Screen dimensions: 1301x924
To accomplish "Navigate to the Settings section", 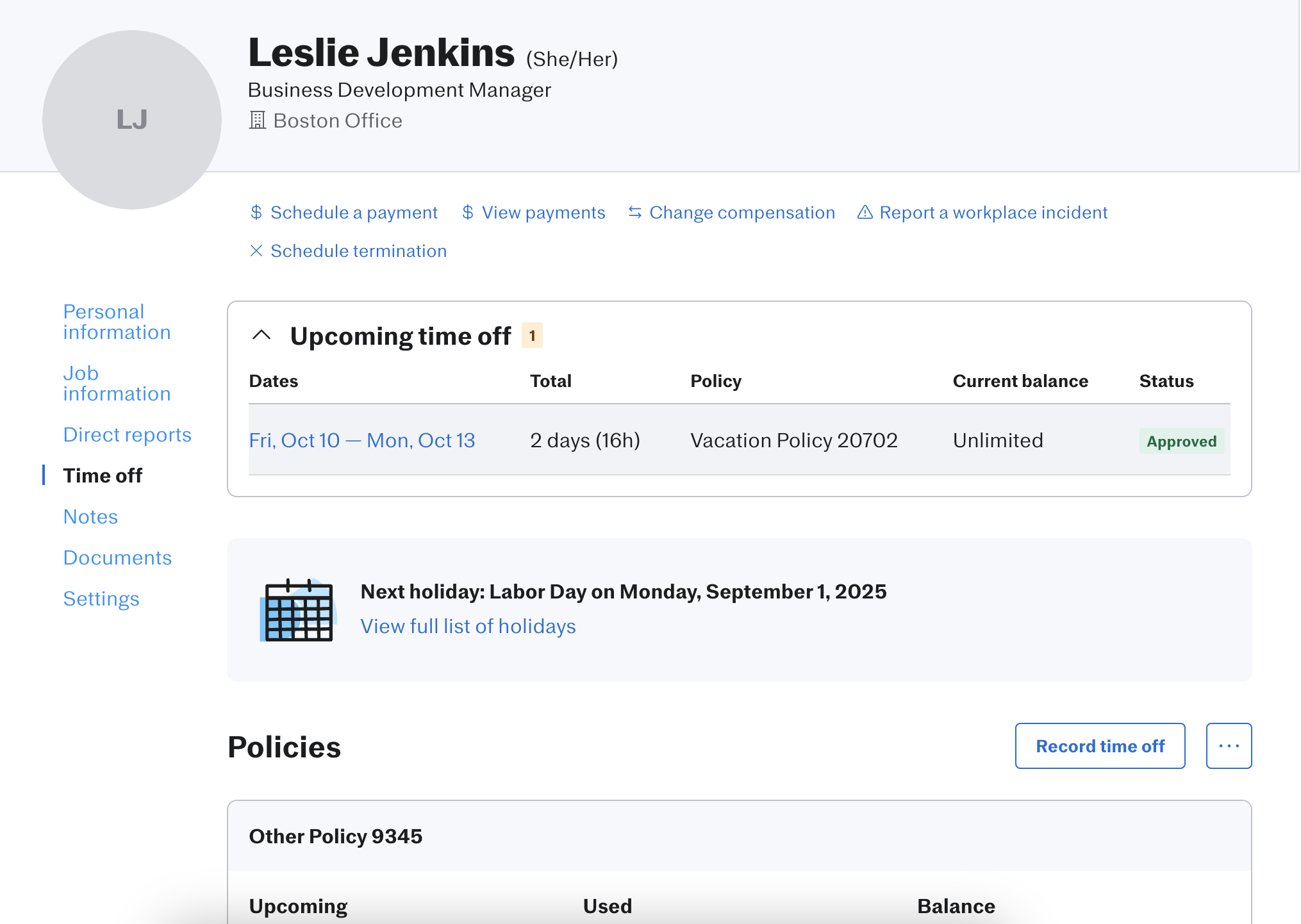I will point(101,598).
